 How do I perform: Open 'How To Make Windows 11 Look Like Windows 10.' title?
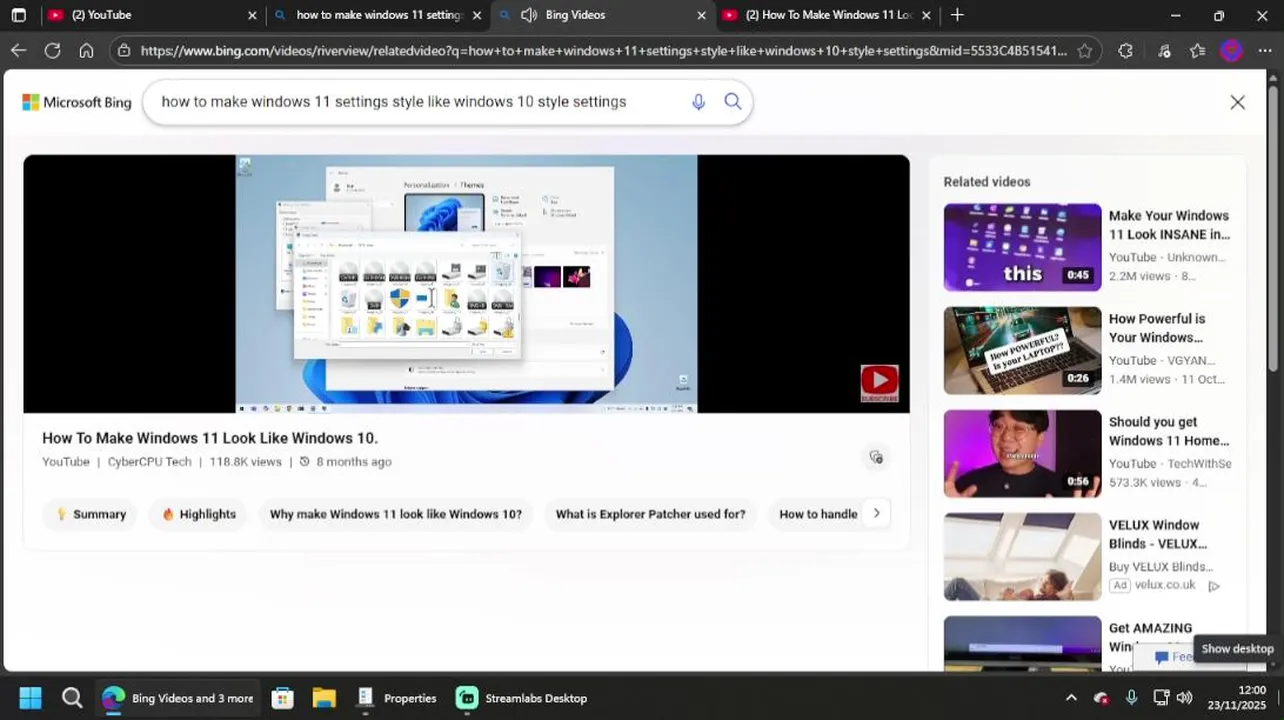pyautogui.click(x=210, y=438)
